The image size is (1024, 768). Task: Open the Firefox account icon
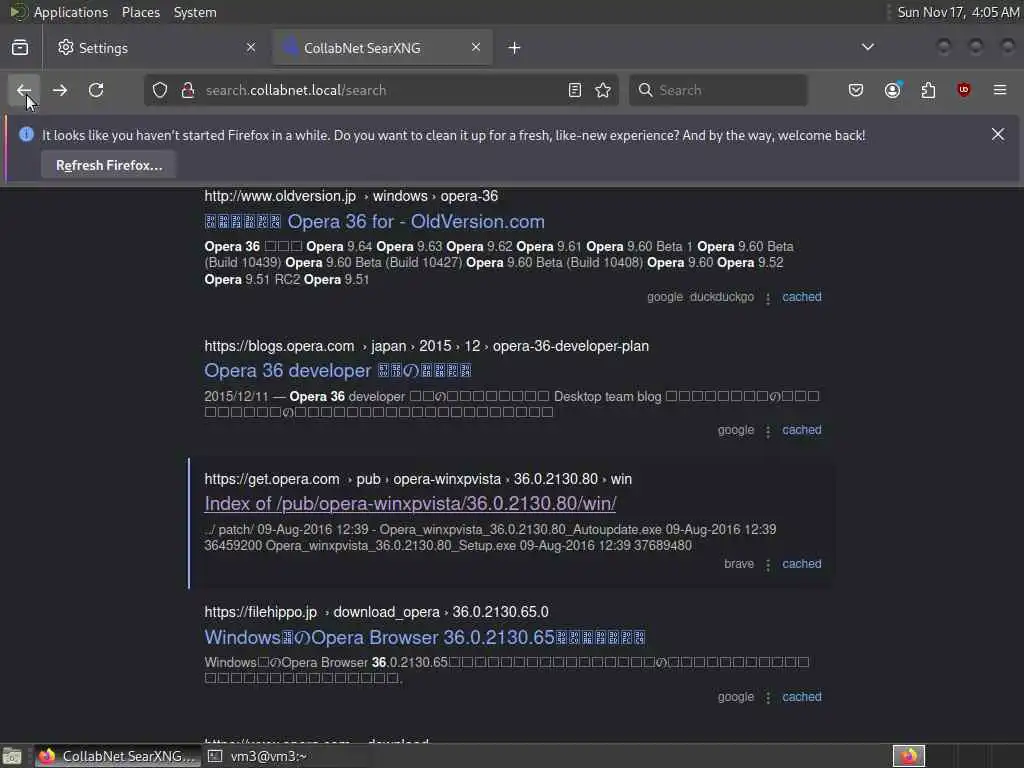(x=893, y=90)
